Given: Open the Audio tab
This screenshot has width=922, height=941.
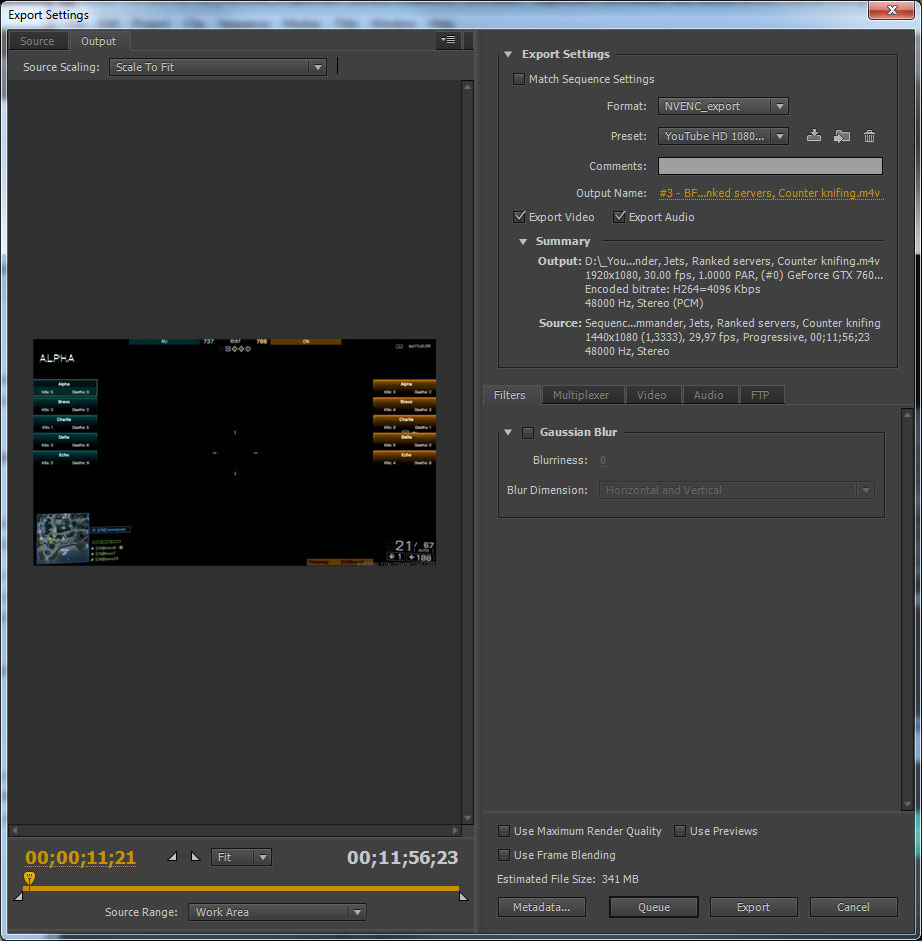Looking at the screenshot, I should (x=708, y=395).
